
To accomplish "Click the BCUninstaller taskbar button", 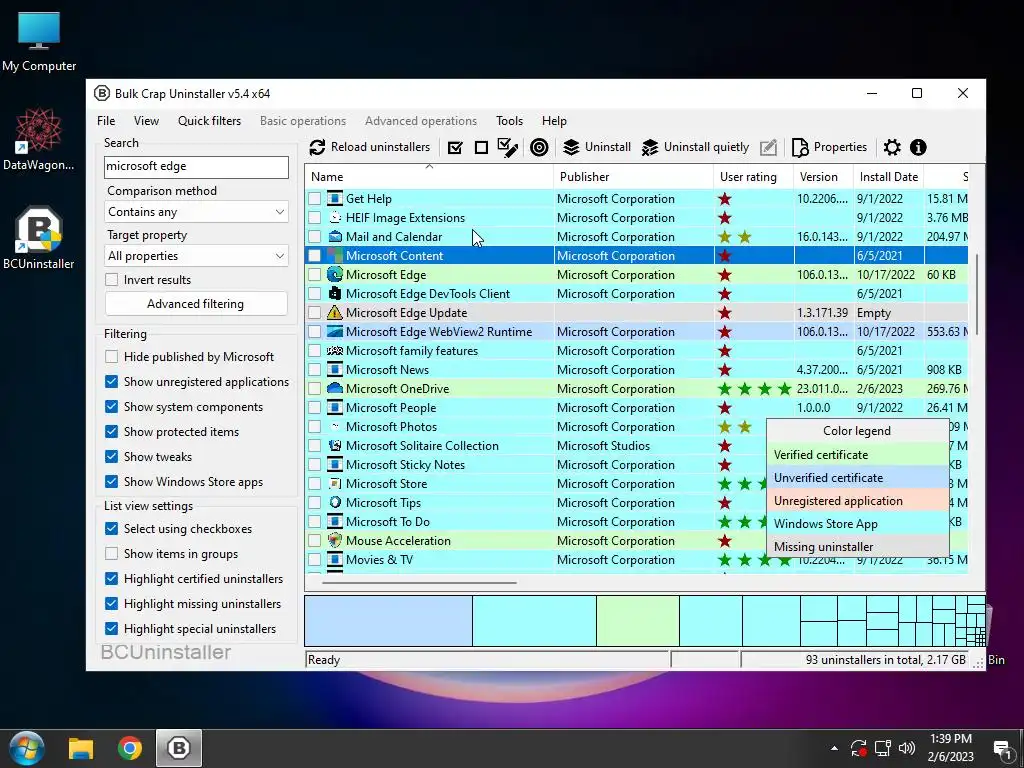I will click(x=179, y=748).
